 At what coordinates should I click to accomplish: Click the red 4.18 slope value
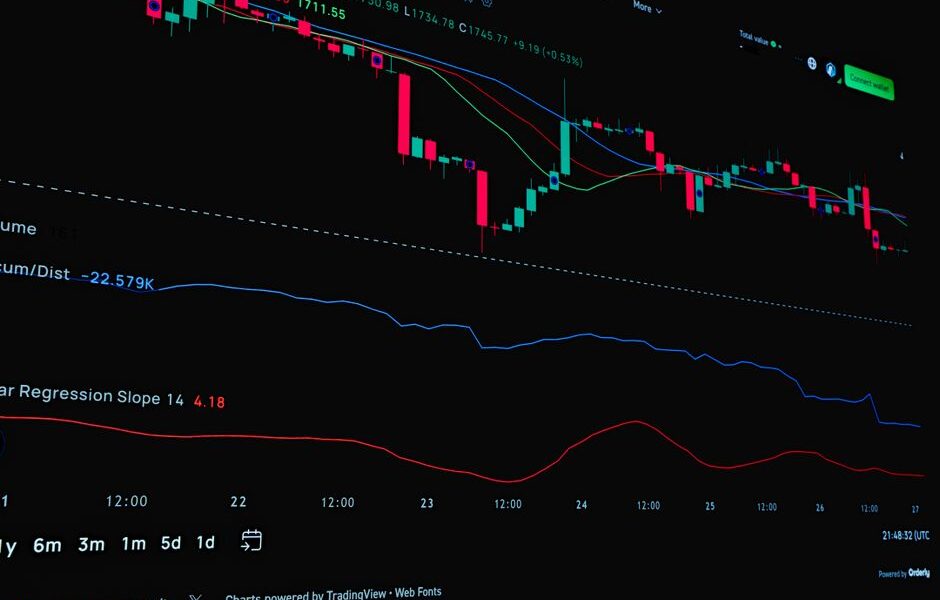pyautogui.click(x=209, y=401)
